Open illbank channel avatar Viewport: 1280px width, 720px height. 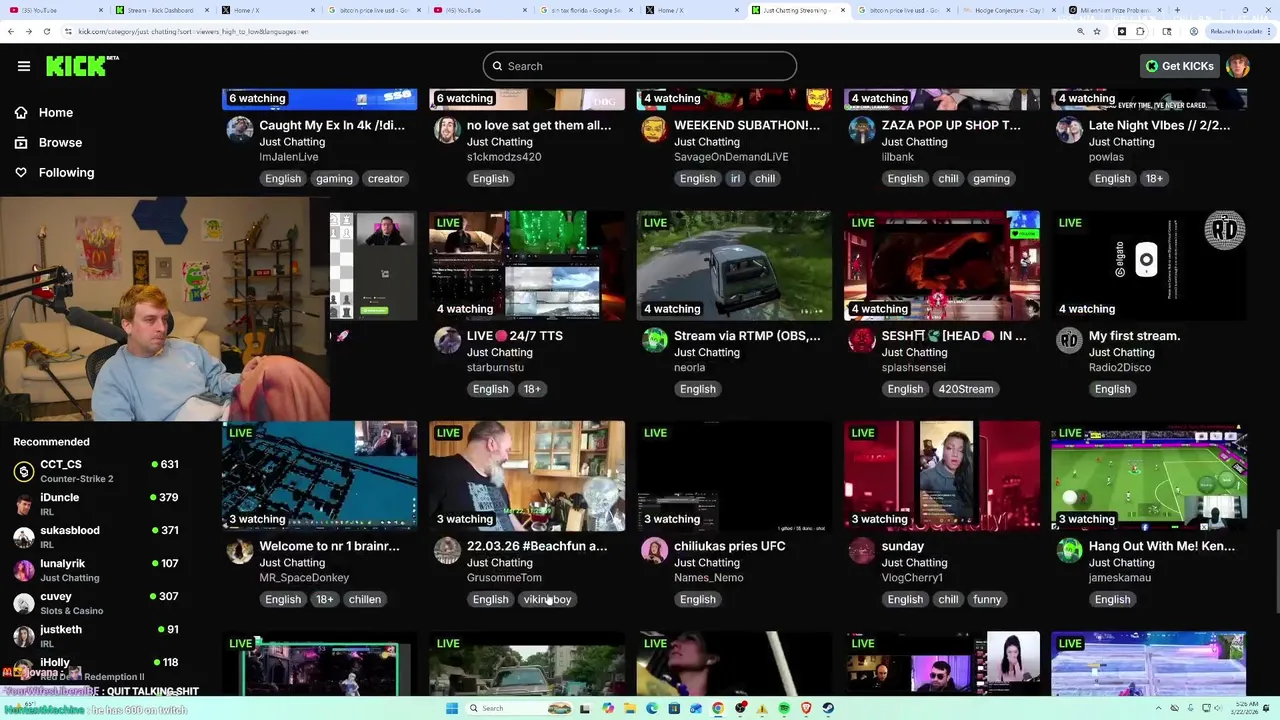862,130
